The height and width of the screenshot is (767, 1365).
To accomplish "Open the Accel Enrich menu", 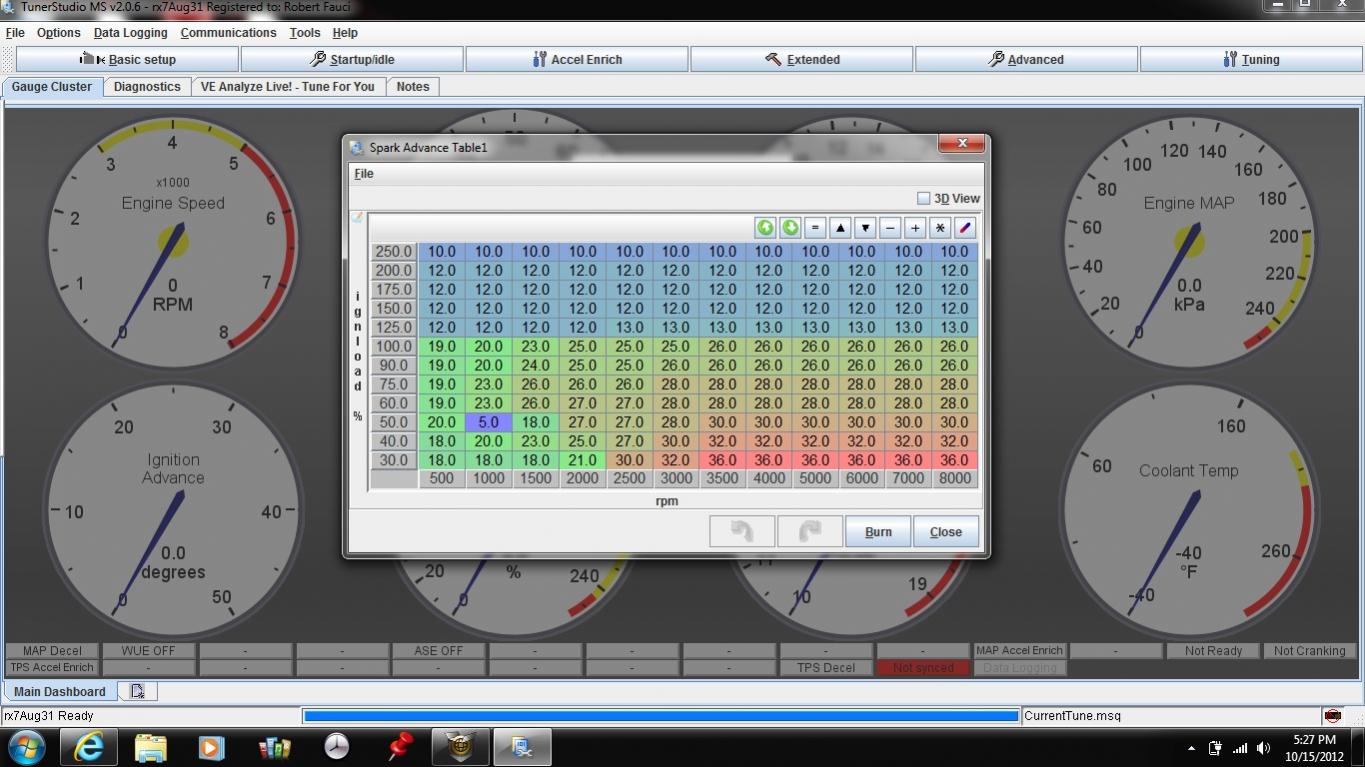I will (577, 59).
